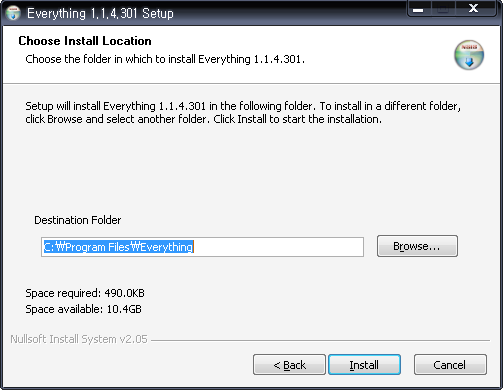Click the 'Nullsoft Install System v2.05' branding text
This screenshot has width=503, height=390.
79,339
